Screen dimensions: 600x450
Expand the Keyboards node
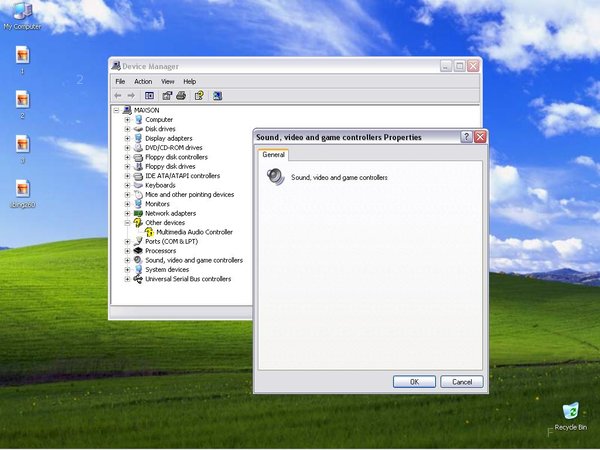click(127, 185)
